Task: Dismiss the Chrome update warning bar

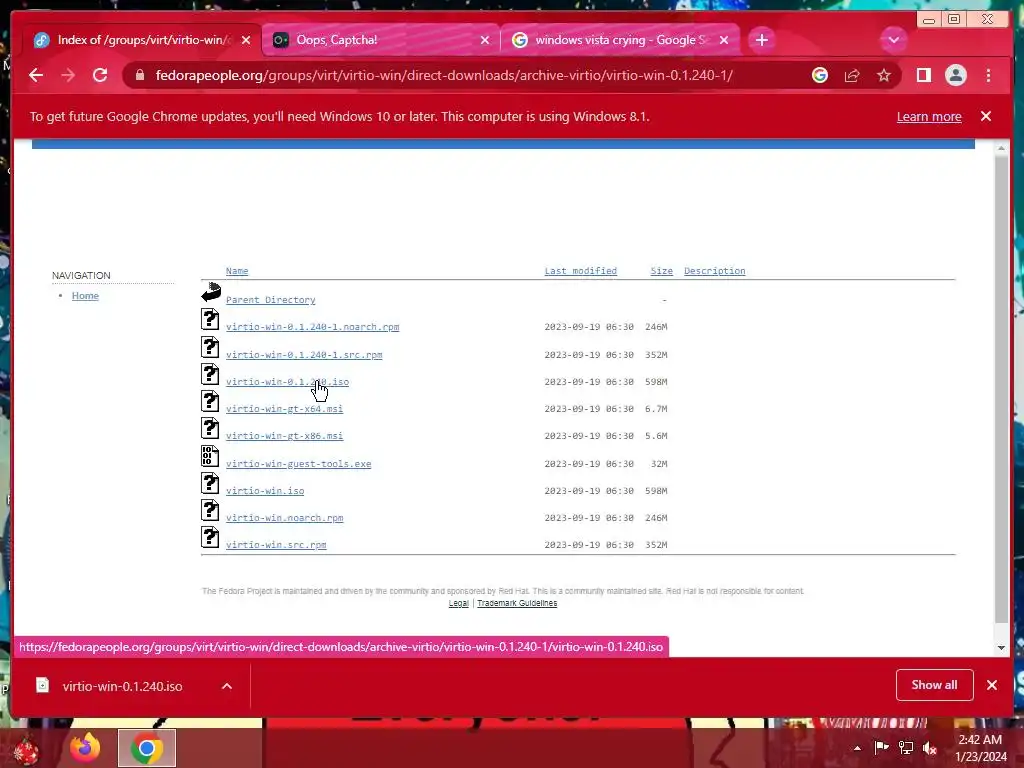Action: (x=985, y=116)
